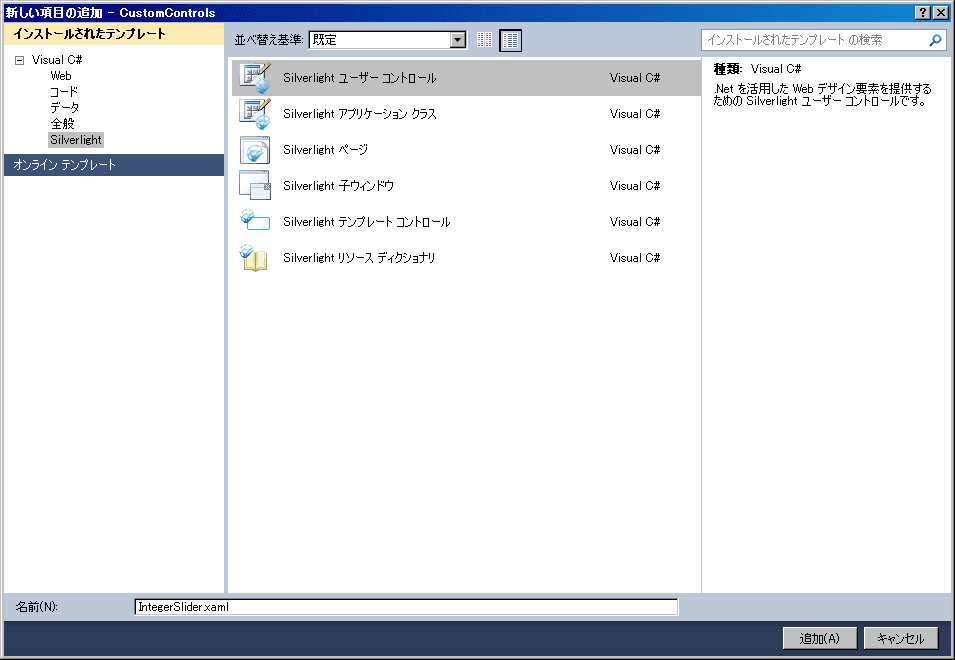Select Silverlight ユーザー コントロール template name
Image resolution: width=955 pixels, height=660 pixels.
[x=359, y=78]
